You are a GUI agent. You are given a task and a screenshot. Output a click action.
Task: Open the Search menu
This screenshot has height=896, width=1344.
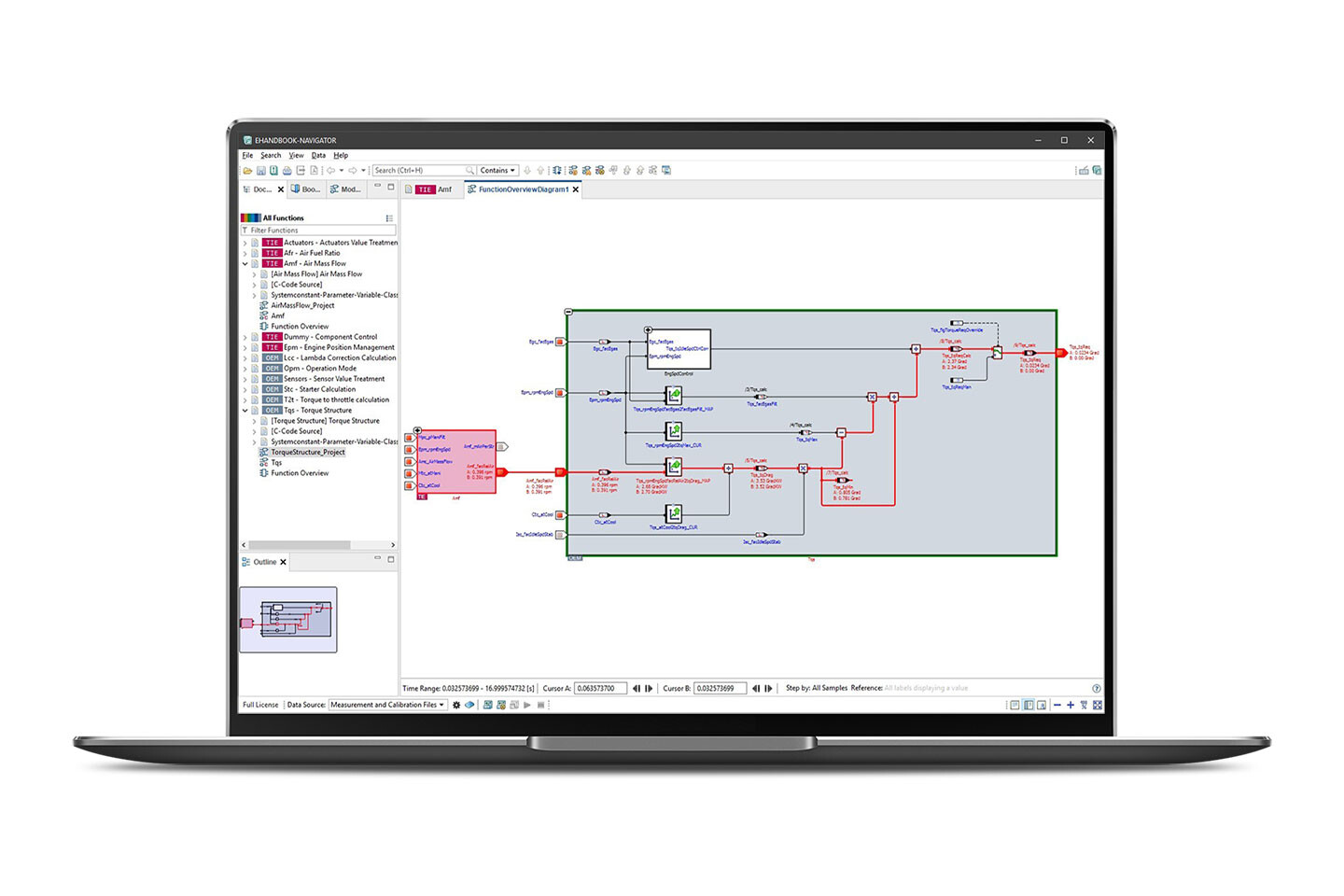coord(271,156)
